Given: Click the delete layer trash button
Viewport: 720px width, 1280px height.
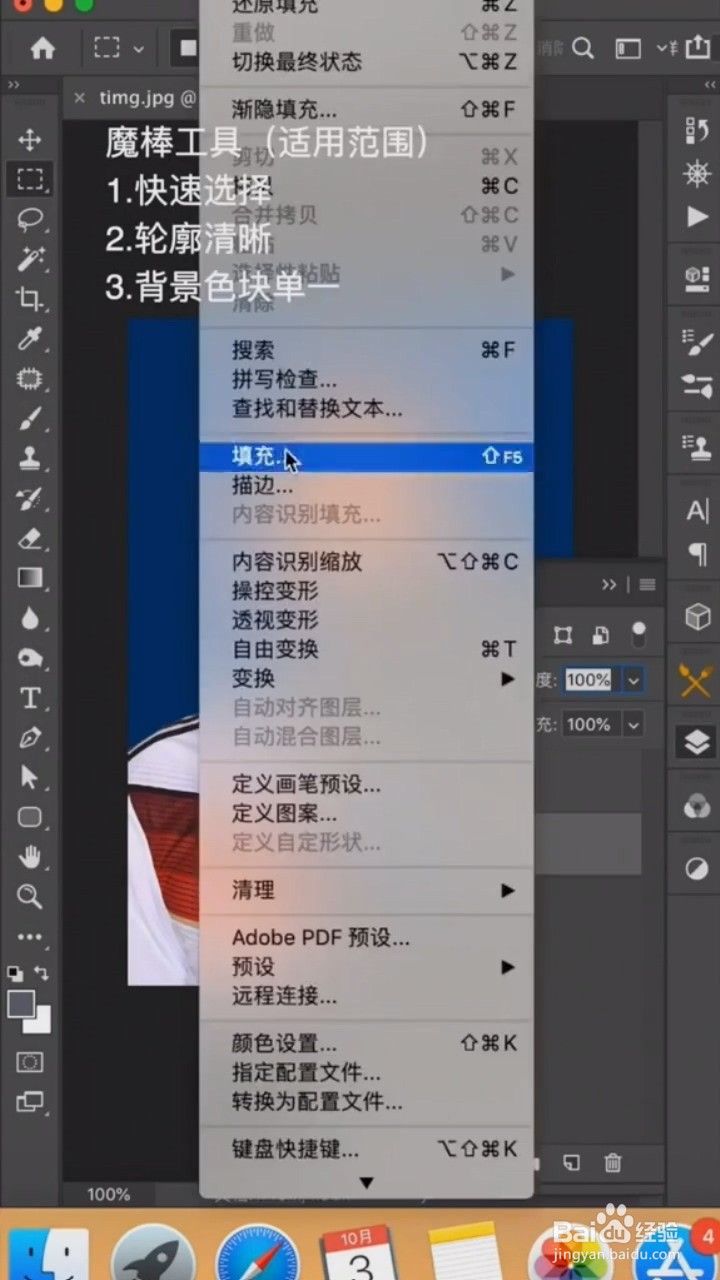Looking at the screenshot, I should (x=613, y=1163).
